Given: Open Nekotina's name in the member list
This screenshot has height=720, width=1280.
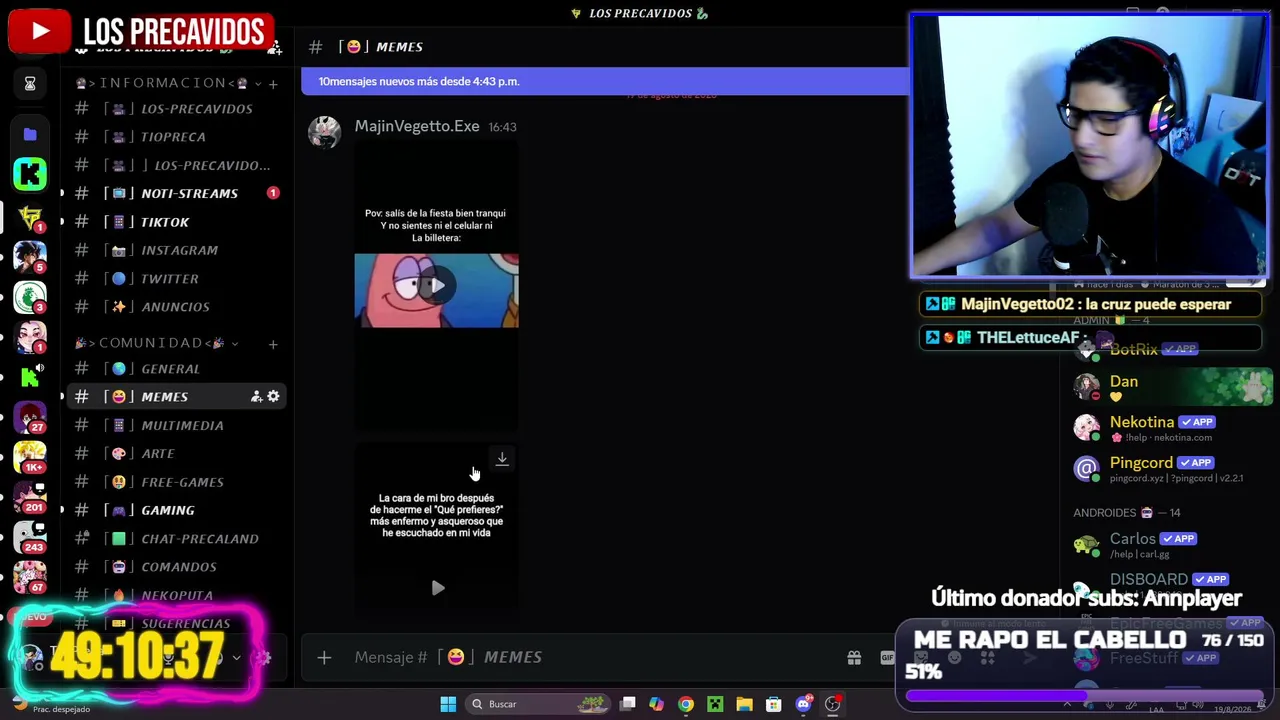Looking at the screenshot, I should [x=1142, y=422].
